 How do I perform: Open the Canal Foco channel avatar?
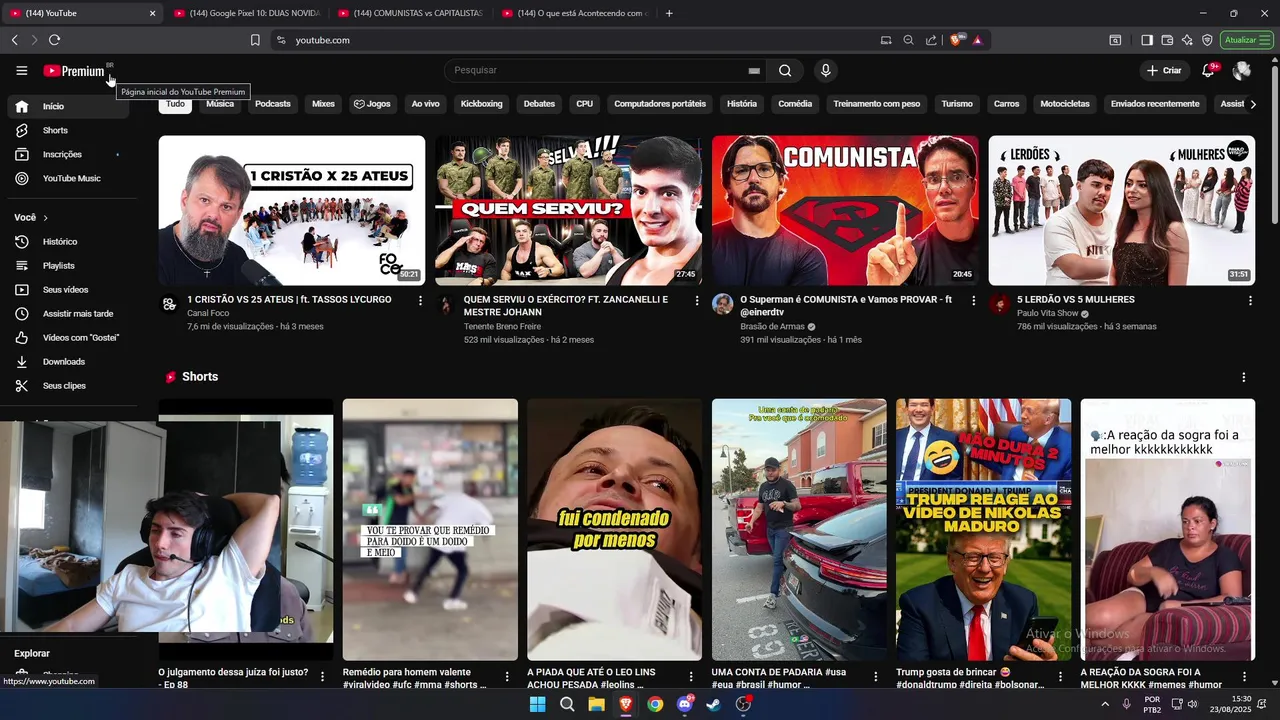pos(170,305)
